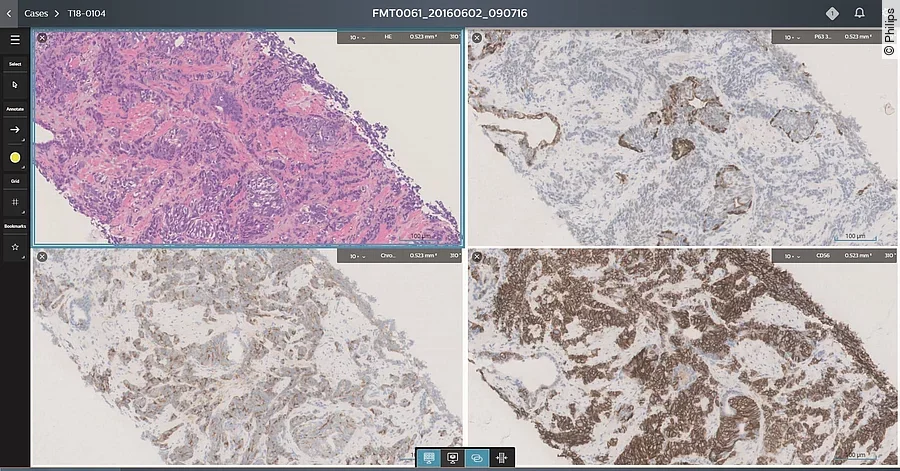Click the notification bell icon
900x471 pixels.
tap(859, 13)
